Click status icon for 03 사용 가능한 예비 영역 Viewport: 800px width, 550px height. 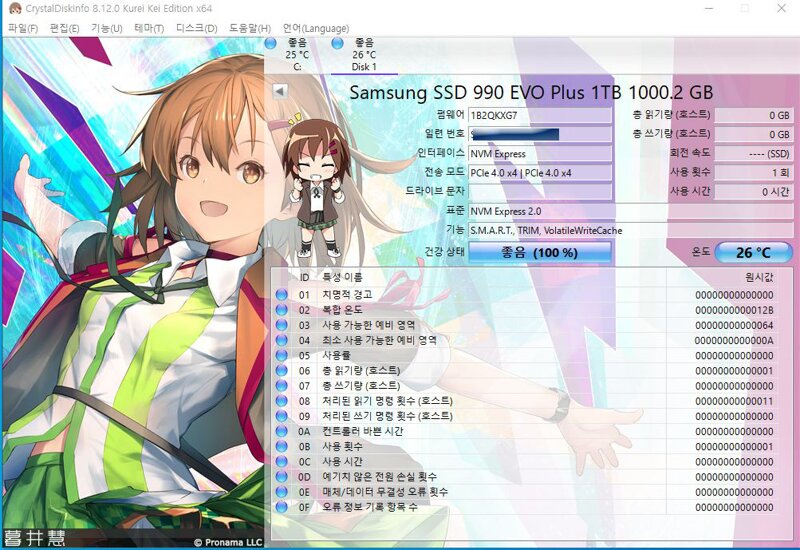(281, 325)
